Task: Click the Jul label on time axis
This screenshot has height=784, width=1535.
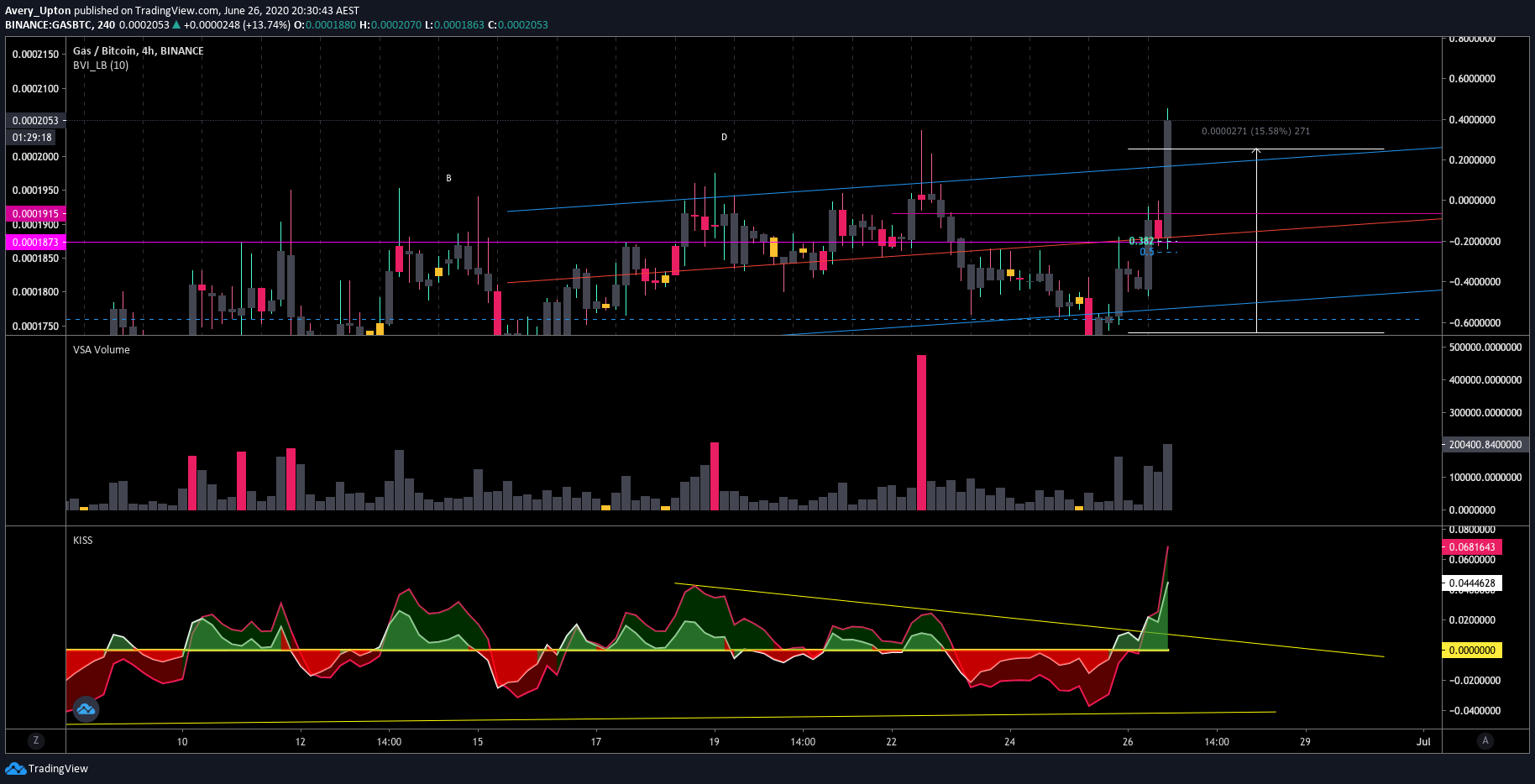Action: [1423, 741]
